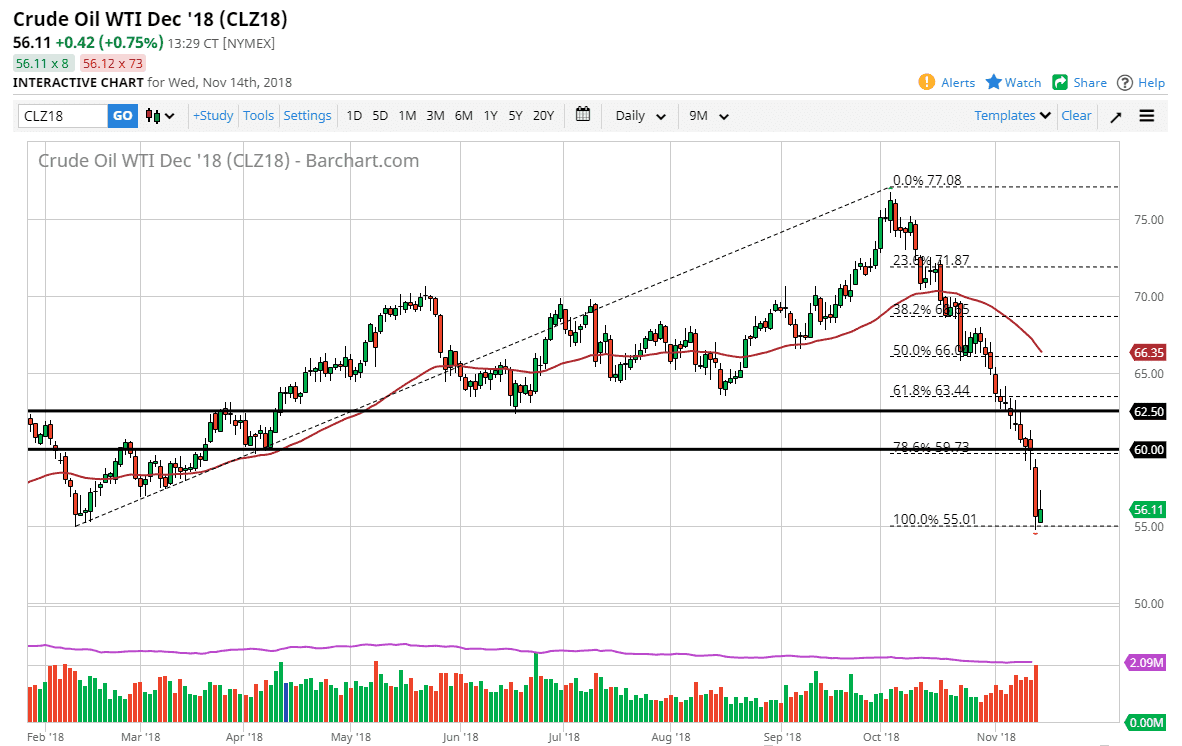Open the Tools menu

click(x=258, y=115)
